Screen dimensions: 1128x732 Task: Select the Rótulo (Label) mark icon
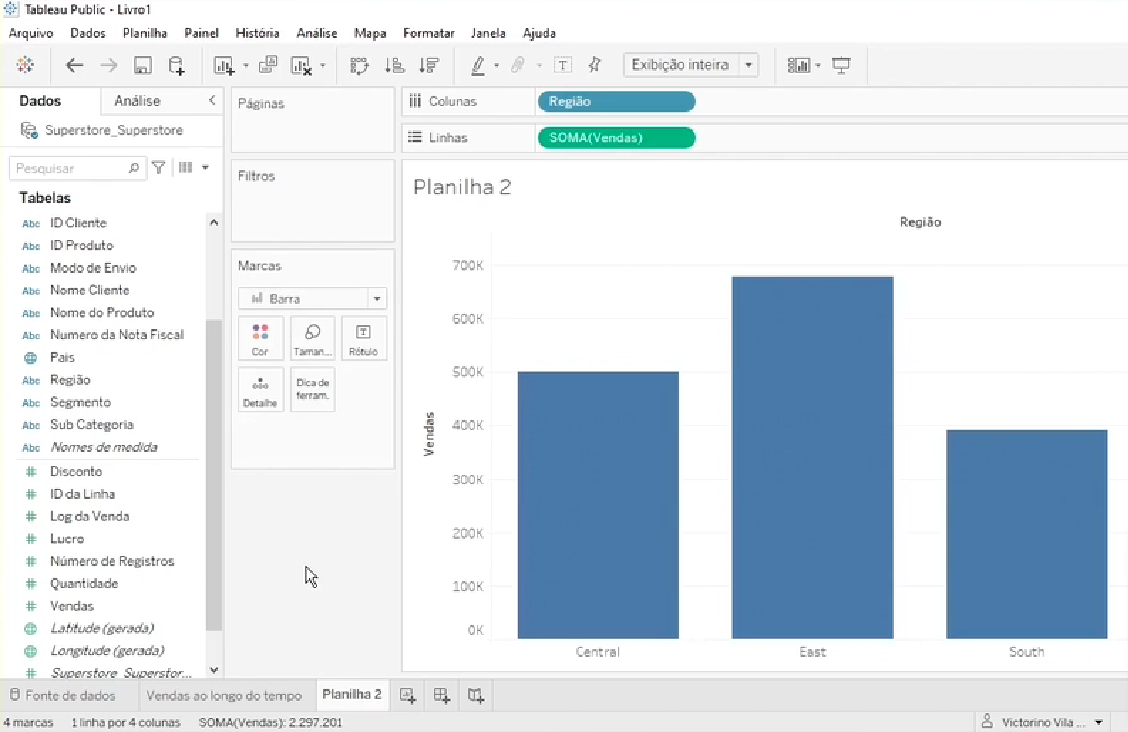363,337
